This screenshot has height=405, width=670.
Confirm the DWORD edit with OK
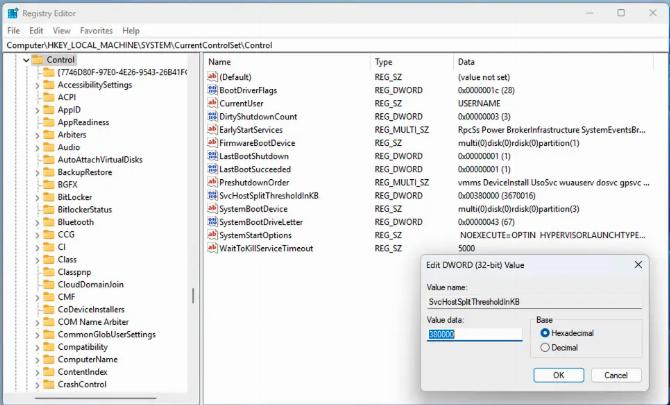(x=558, y=375)
